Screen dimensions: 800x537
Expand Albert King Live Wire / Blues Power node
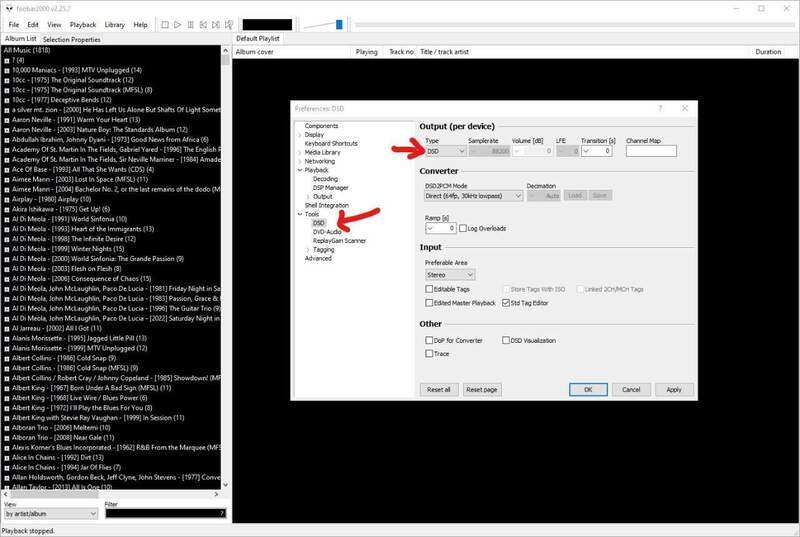pyautogui.click(x=7, y=398)
